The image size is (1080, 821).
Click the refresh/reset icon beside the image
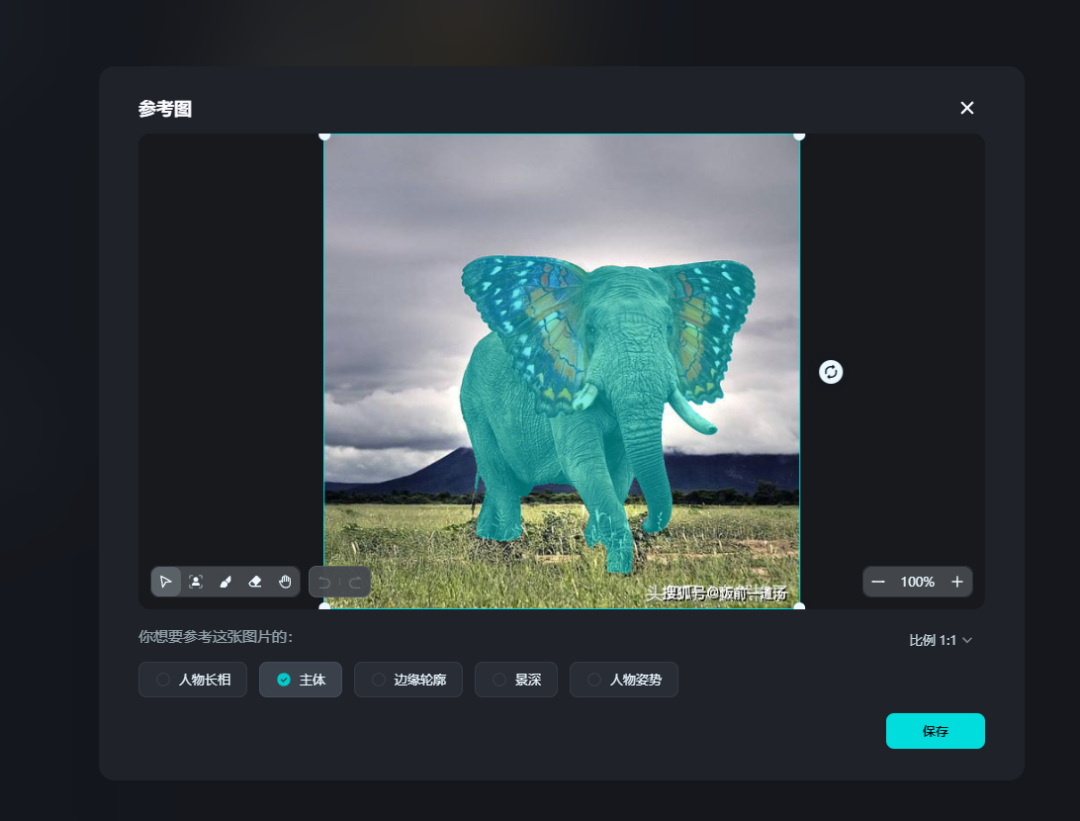(831, 371)
